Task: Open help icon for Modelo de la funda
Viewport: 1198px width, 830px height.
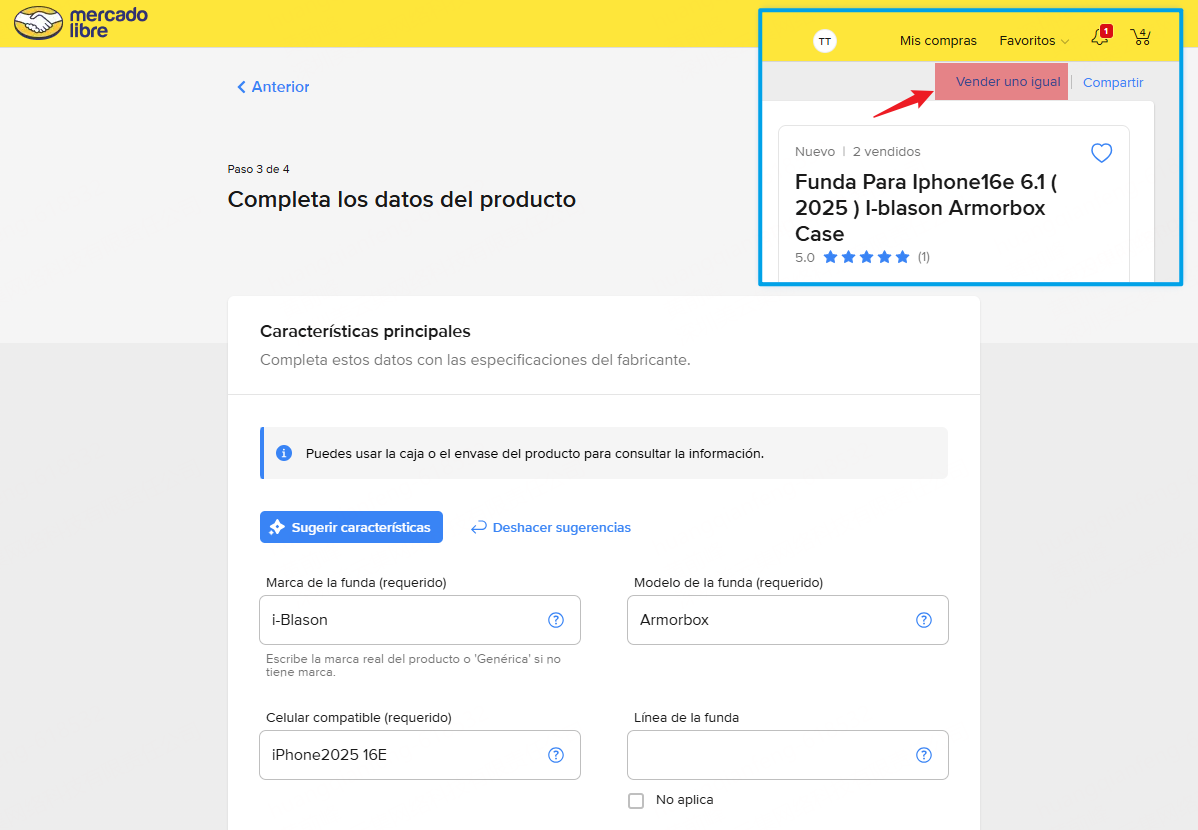Action: [924, 620]
